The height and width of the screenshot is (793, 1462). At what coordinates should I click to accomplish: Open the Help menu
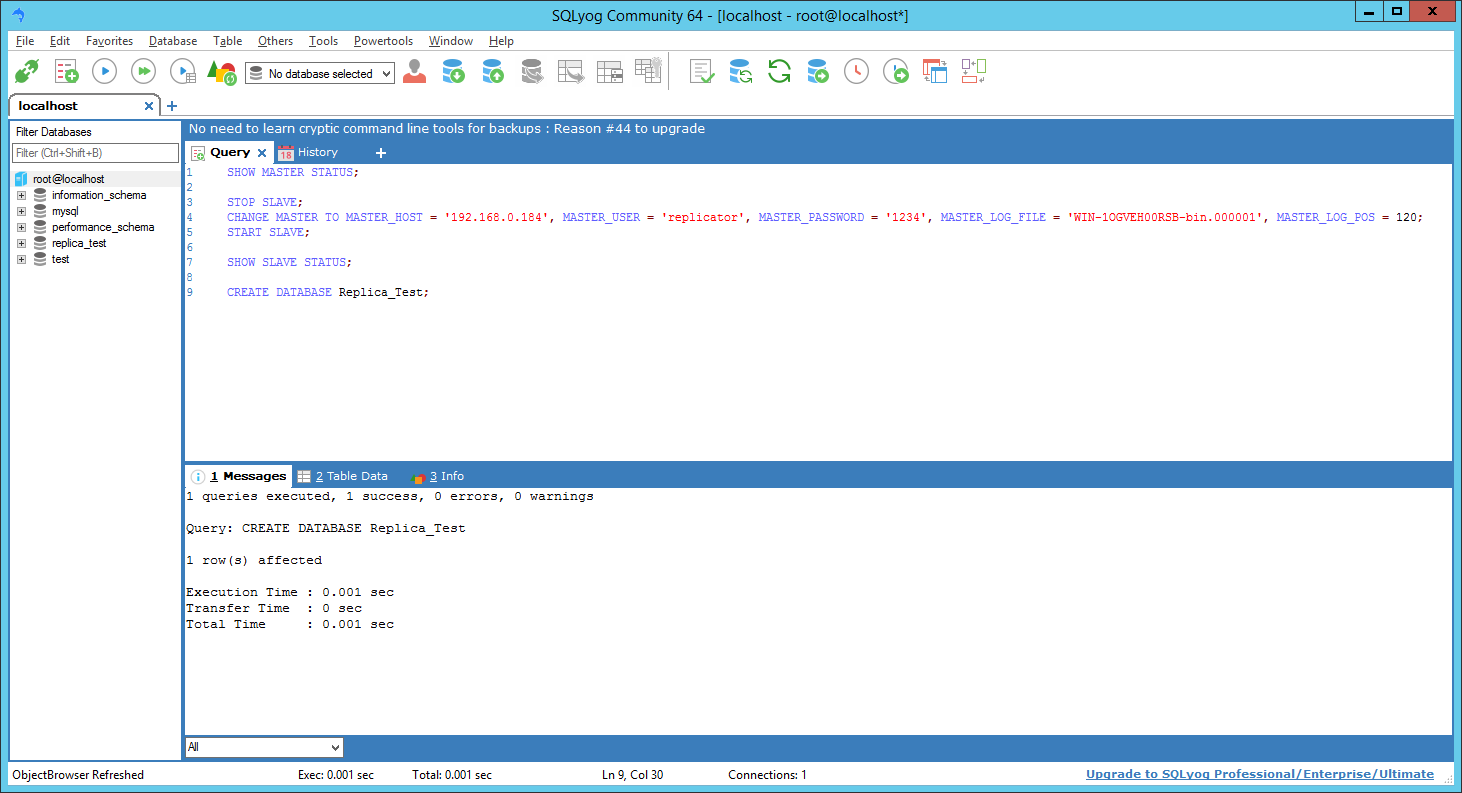point(501,41)
